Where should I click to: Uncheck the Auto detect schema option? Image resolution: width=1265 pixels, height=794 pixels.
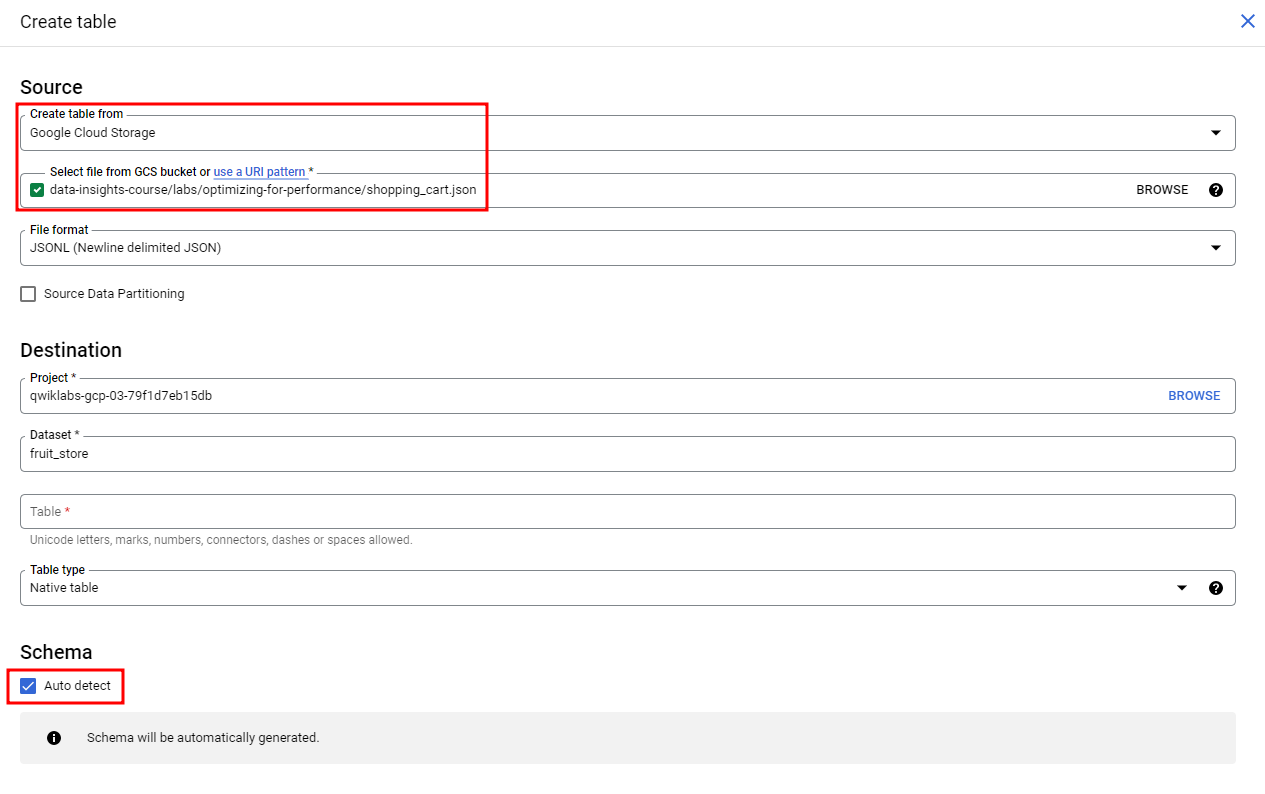(x=27, y=685)
